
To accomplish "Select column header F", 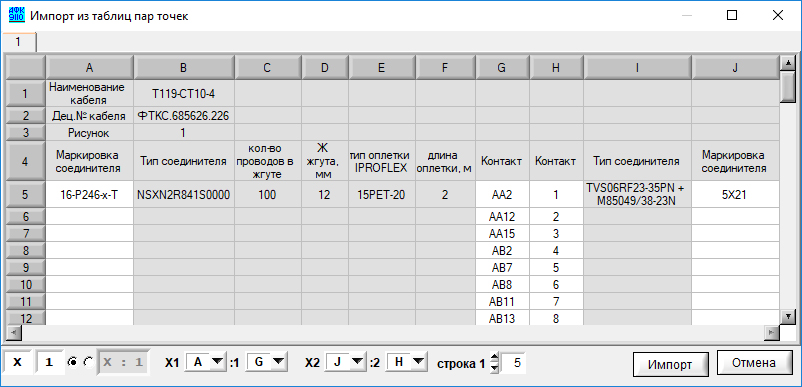I will (445, 67).
